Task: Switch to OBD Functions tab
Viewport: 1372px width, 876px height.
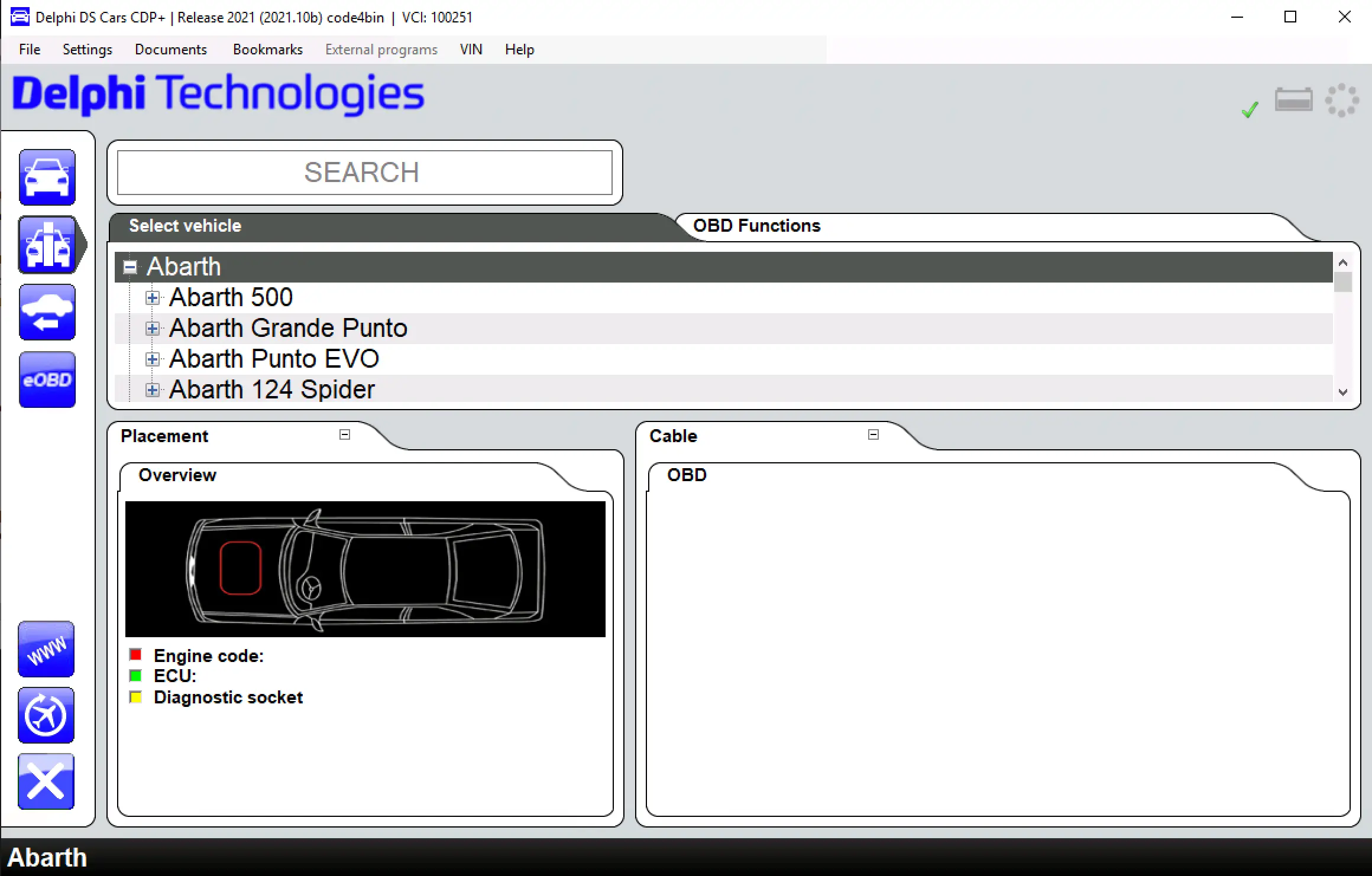Action: click(x=756, y=226)
